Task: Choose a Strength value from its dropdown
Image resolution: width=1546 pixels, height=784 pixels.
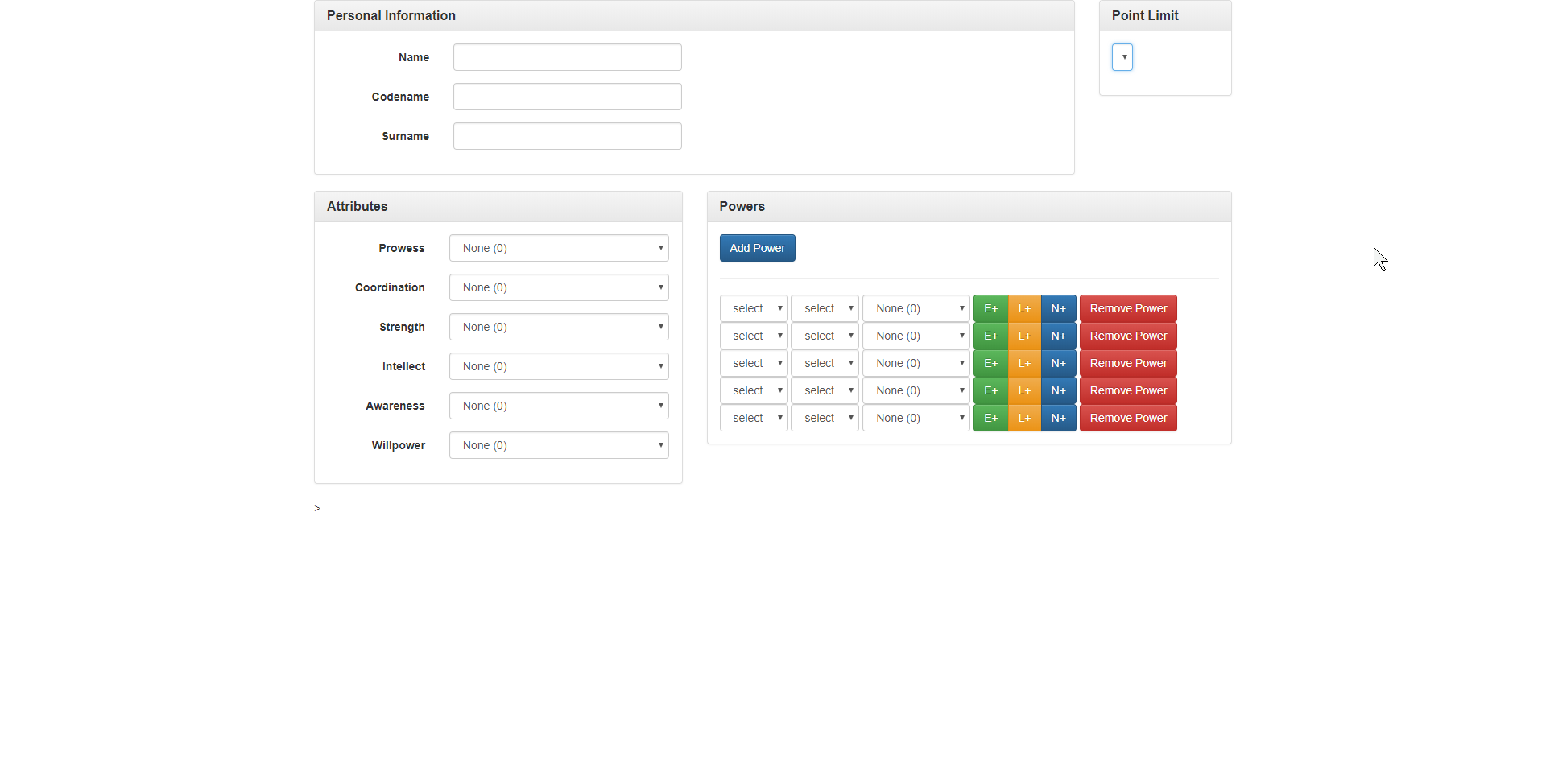Action: (x=559, y=327)
